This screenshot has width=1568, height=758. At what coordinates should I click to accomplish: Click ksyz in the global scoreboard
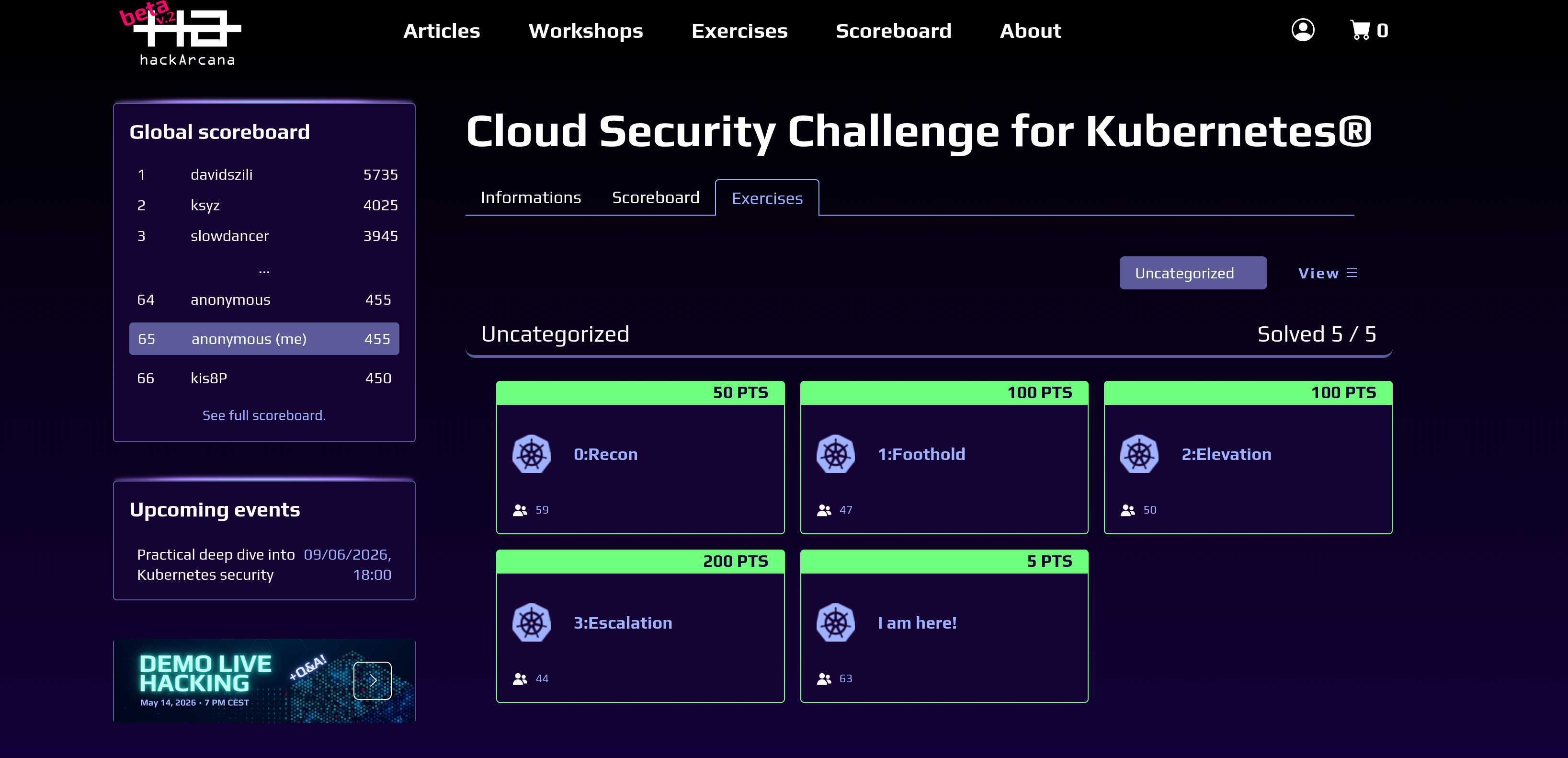[205, 206]
